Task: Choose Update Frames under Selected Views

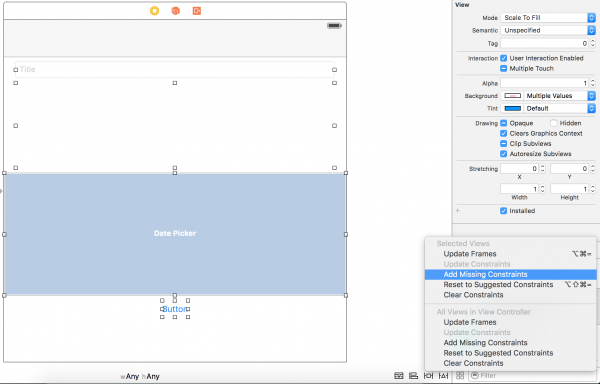Action: pyautogui.click(x=510, y=254)
